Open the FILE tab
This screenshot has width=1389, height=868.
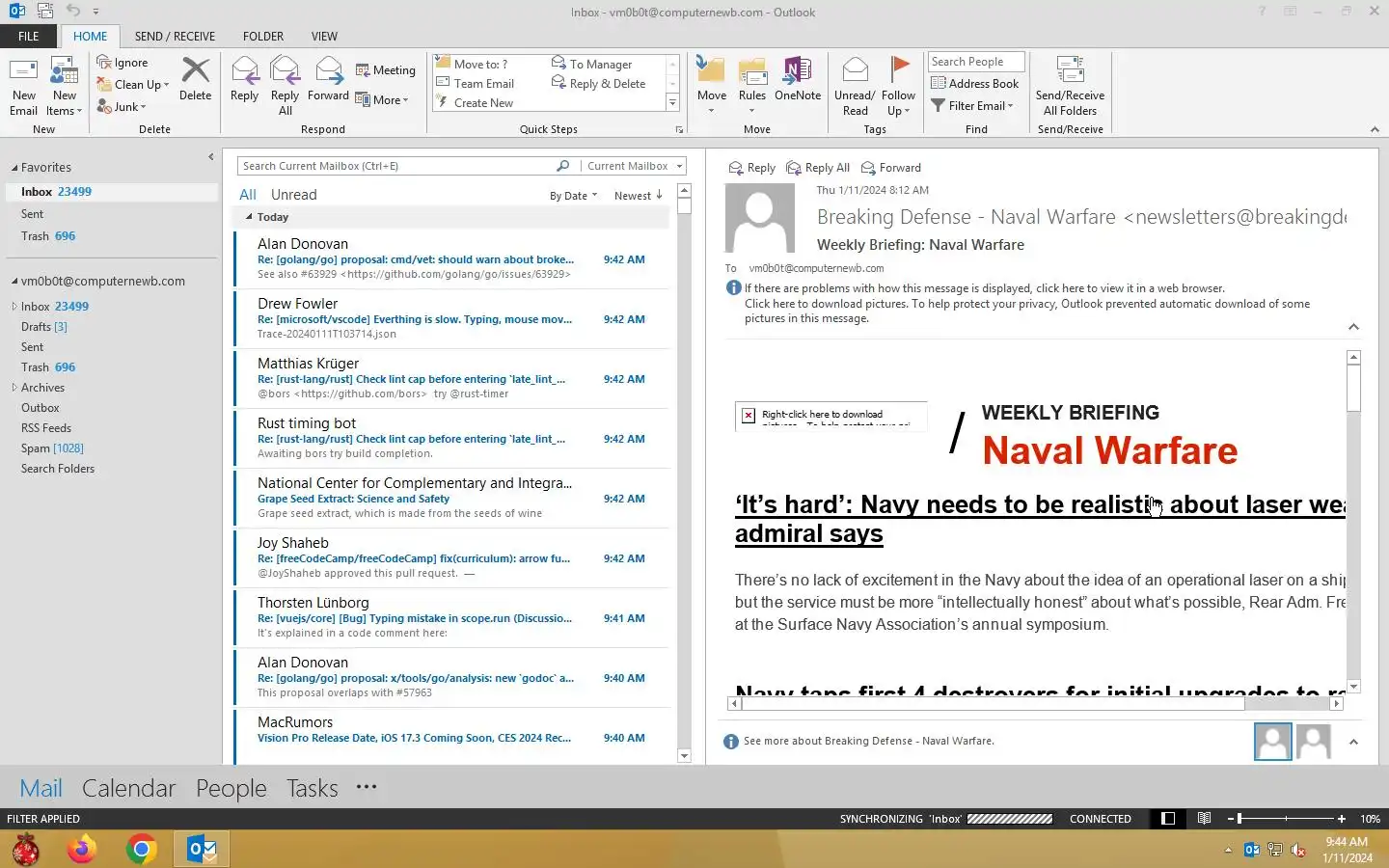[x=29, y=37]
